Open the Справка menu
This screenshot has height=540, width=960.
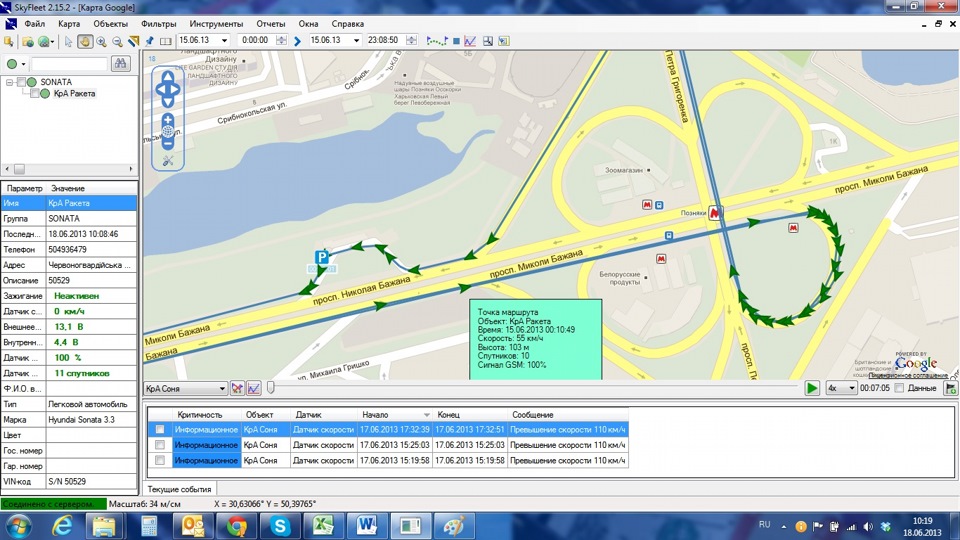(348, 24)
